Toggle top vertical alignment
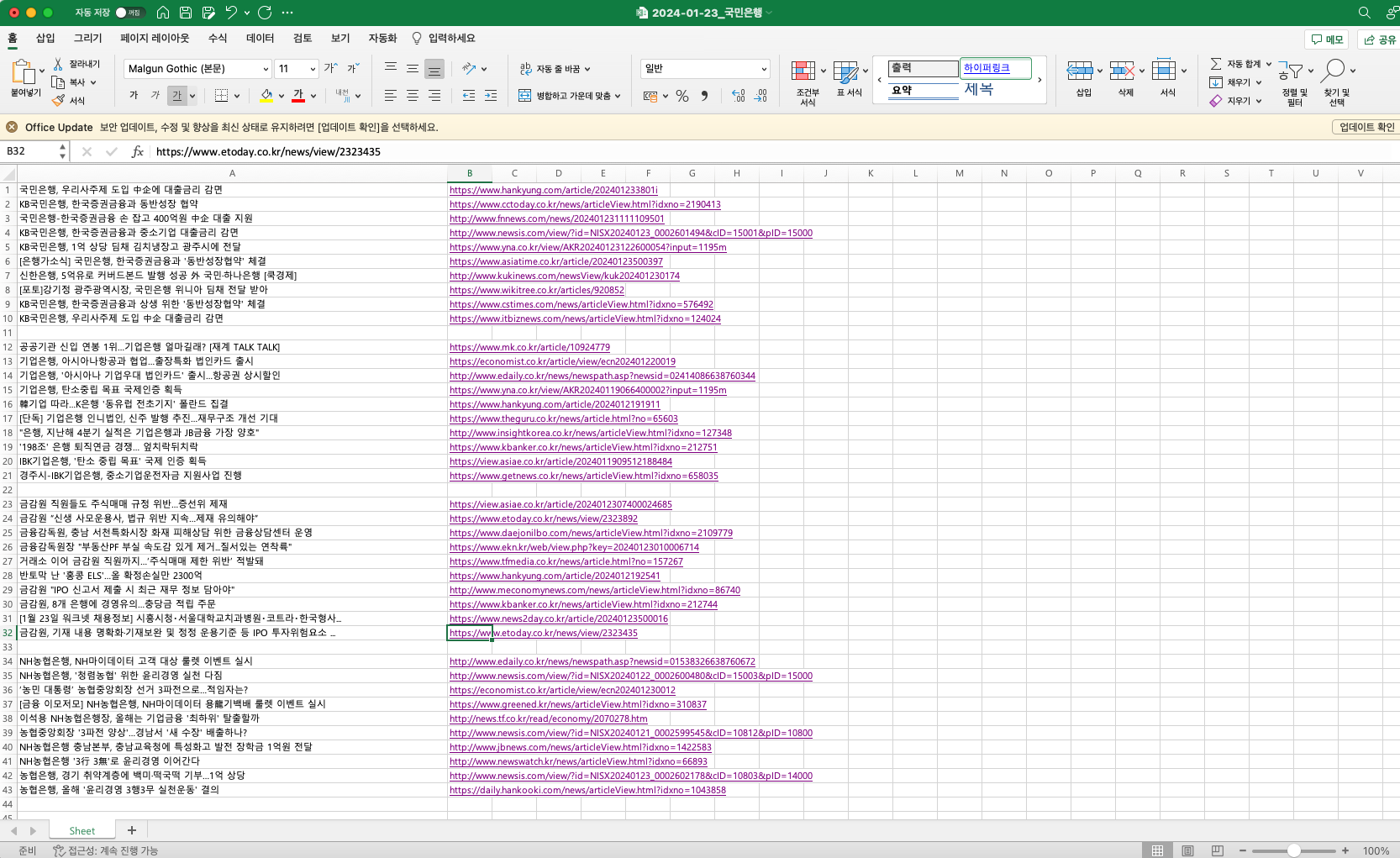 coord(391,69)
